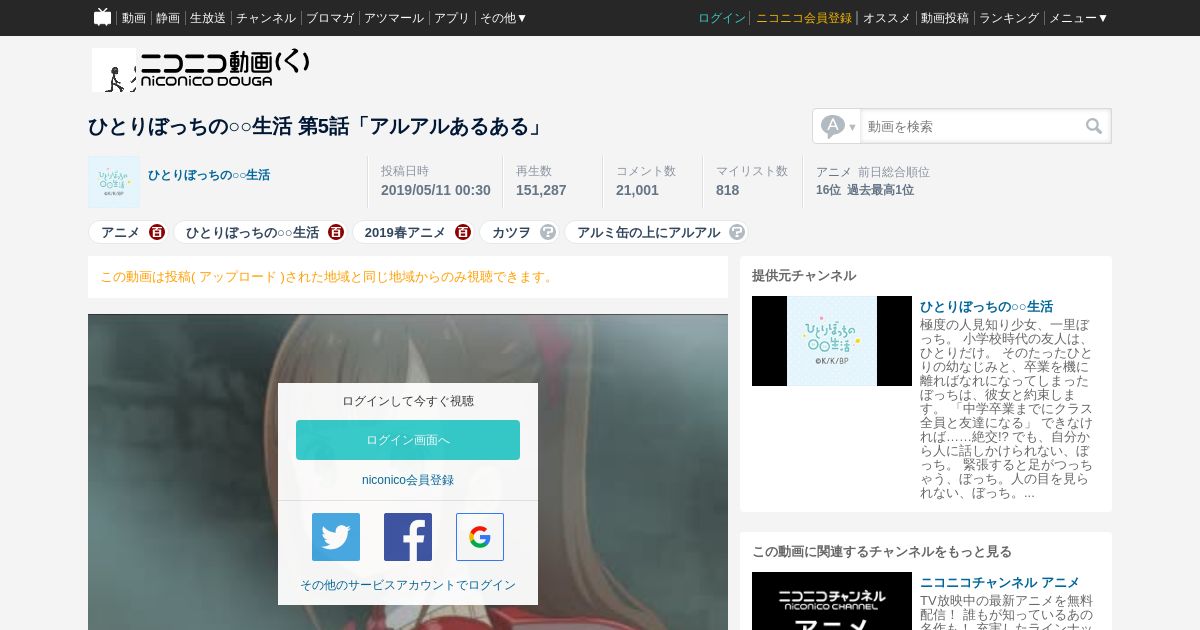Click the 2019春アニメ tag
This screenshot has width=1200, height=630.
(405, 232)
